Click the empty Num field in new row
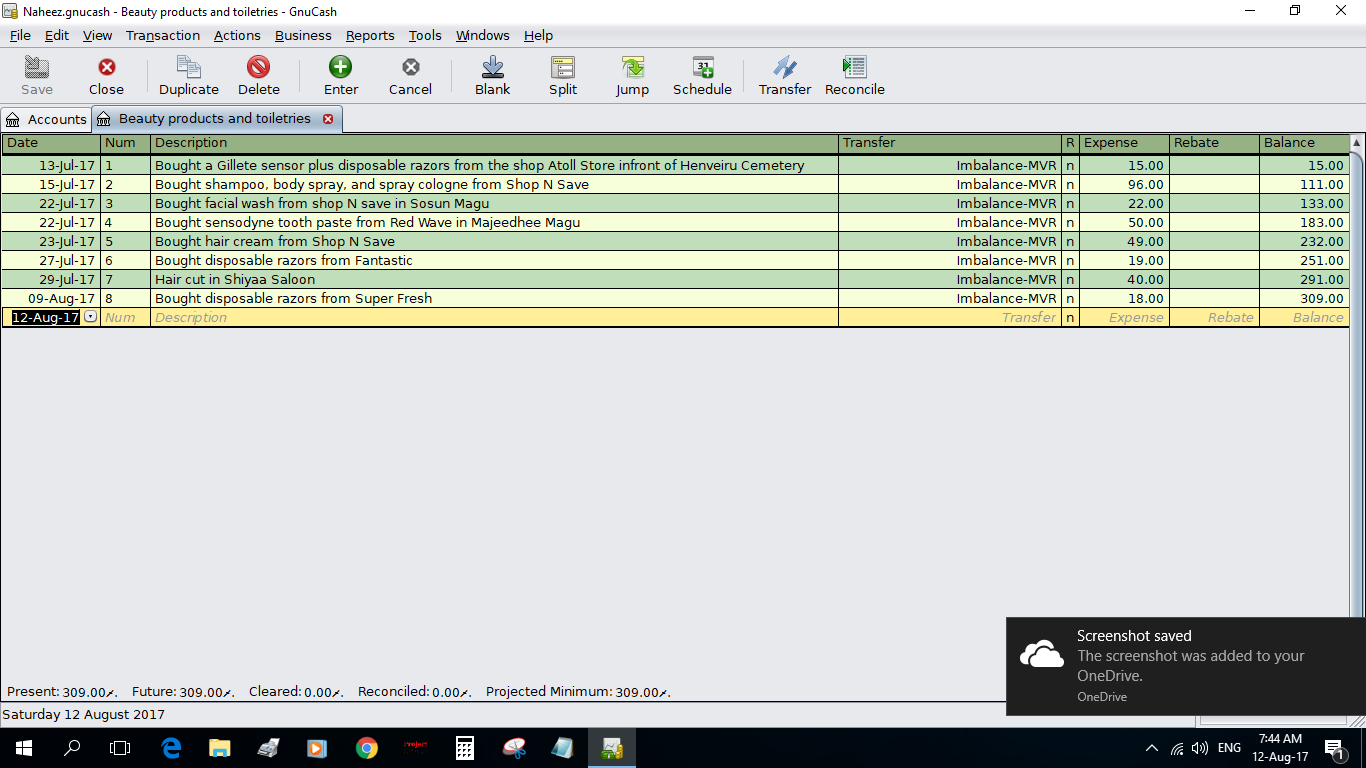 (125, 317)
